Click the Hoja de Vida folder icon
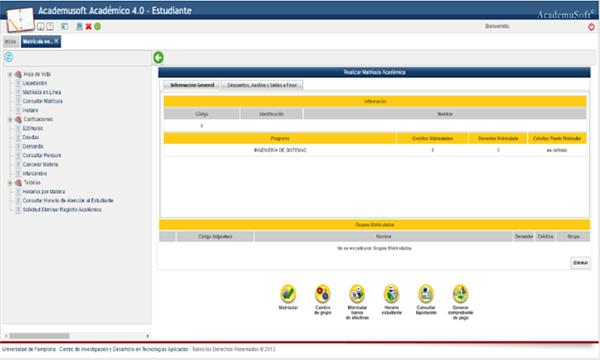Image resolution: width=600 pixels, height=360 pixels. pyautogui.click(x=18, y=74)
